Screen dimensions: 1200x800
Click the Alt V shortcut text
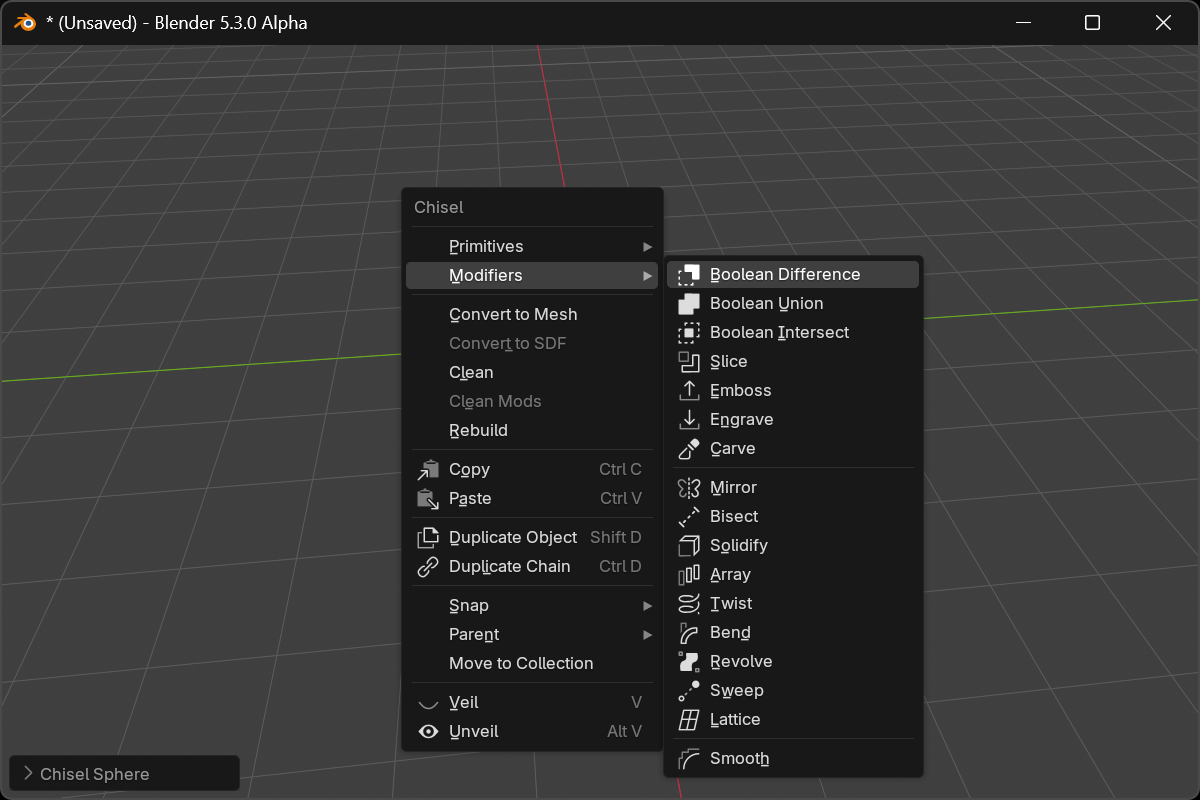pos(625,732)
